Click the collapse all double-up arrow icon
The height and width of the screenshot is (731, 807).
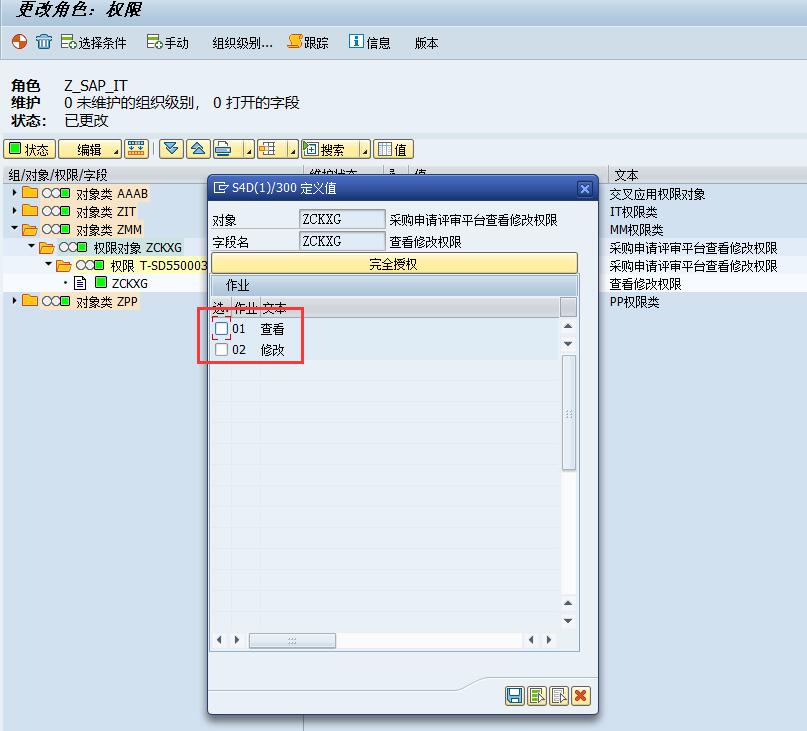point(198,149)
